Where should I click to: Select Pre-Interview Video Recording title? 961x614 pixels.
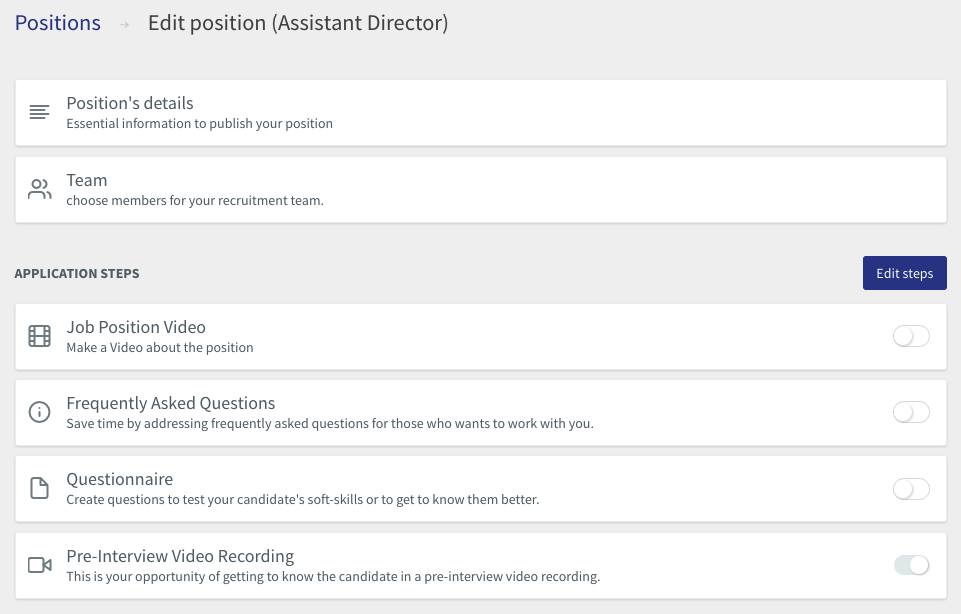(x=180, y=556)
